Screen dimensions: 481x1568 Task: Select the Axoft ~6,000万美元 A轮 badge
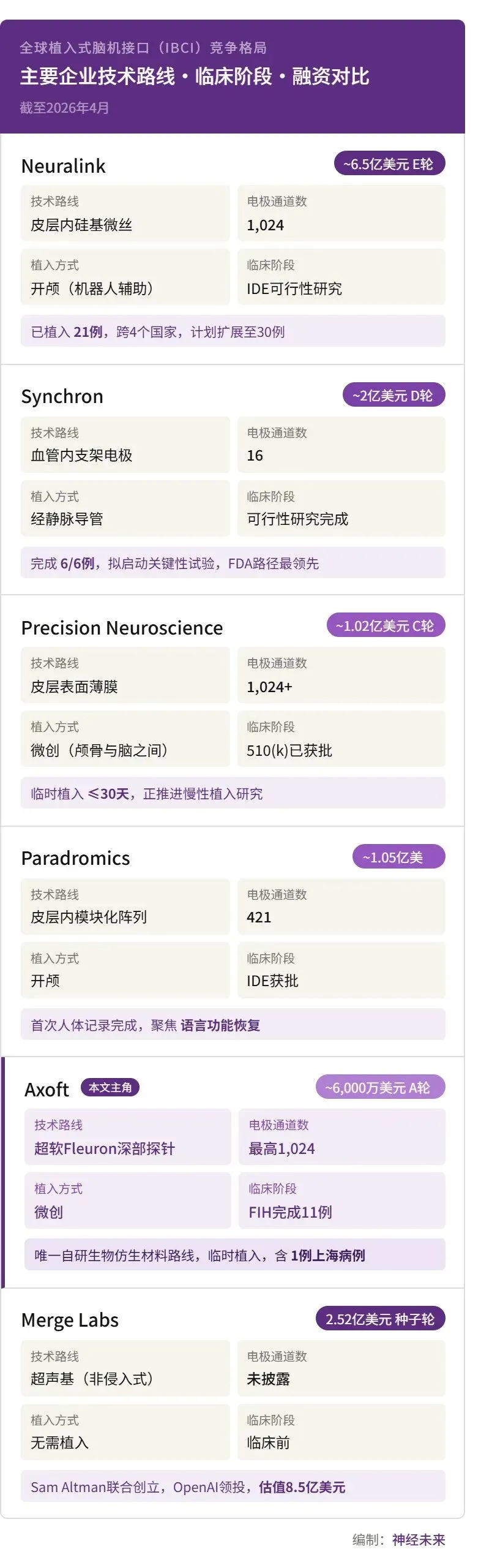[380, 1088]
